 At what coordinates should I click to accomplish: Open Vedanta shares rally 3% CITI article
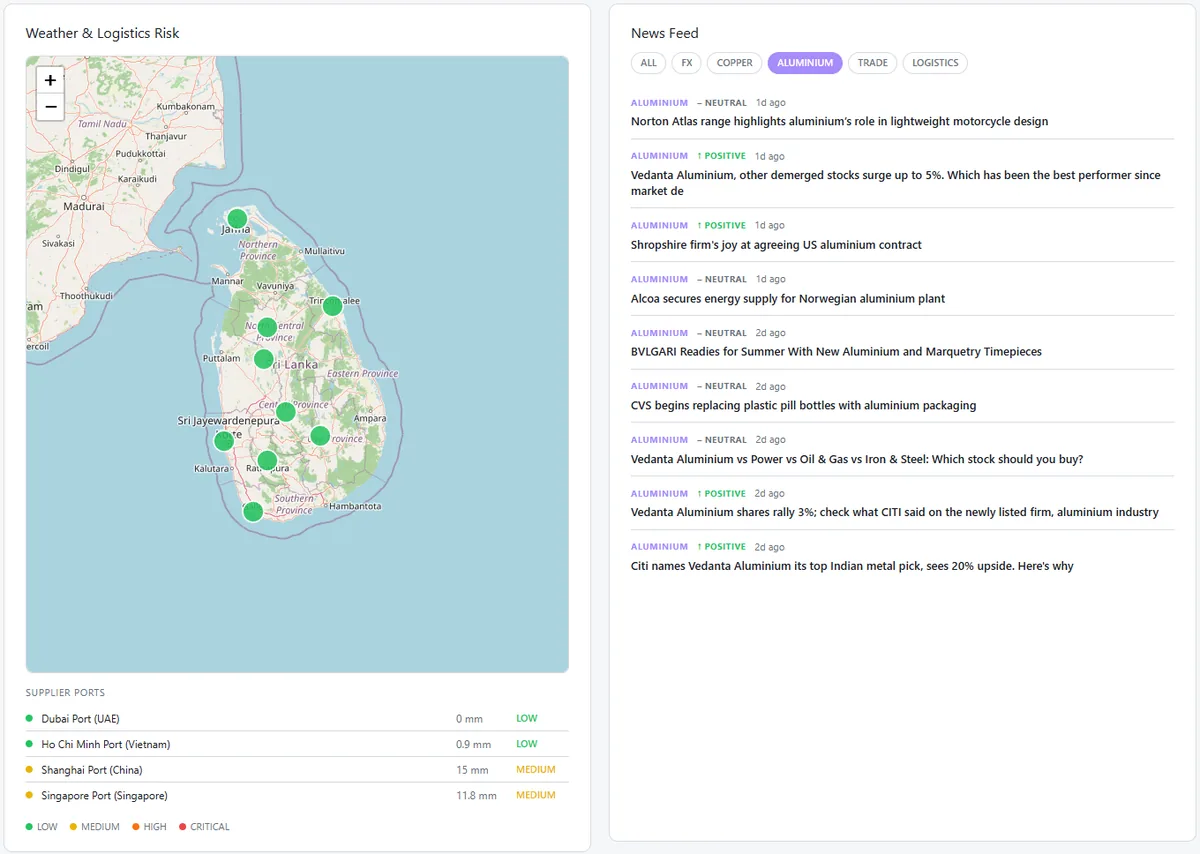(x=895, y=513)
